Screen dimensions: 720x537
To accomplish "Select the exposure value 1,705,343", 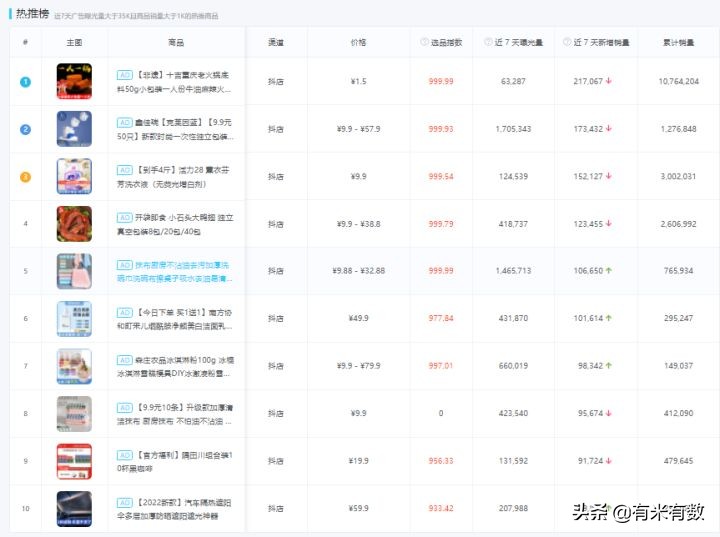I will tap(513, 129).
